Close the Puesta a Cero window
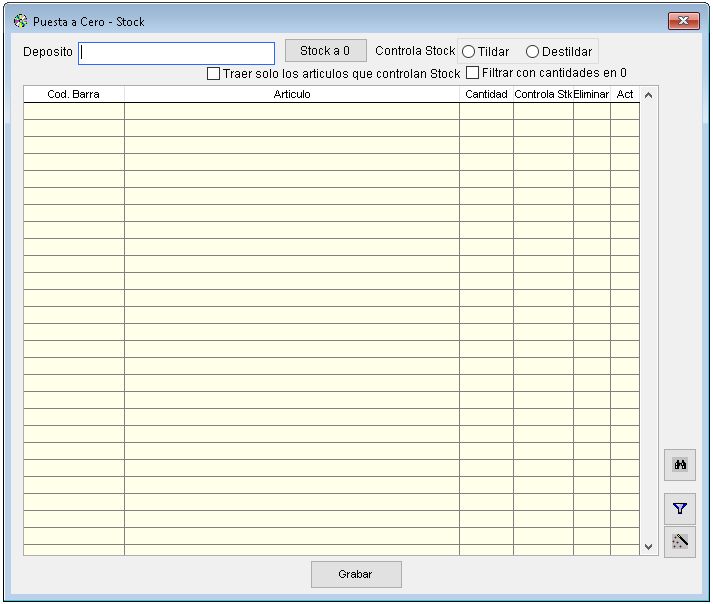The height and width of the screenshot is (604, 713). tap(683, 21)
